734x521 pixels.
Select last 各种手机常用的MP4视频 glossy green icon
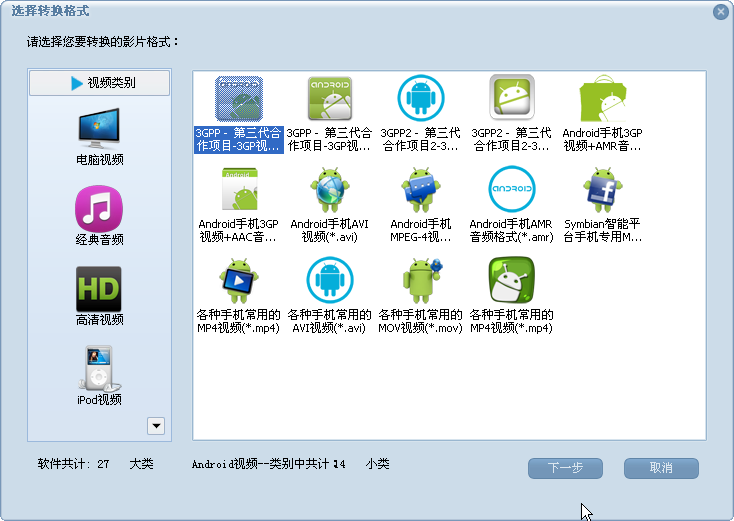point(512,279)
